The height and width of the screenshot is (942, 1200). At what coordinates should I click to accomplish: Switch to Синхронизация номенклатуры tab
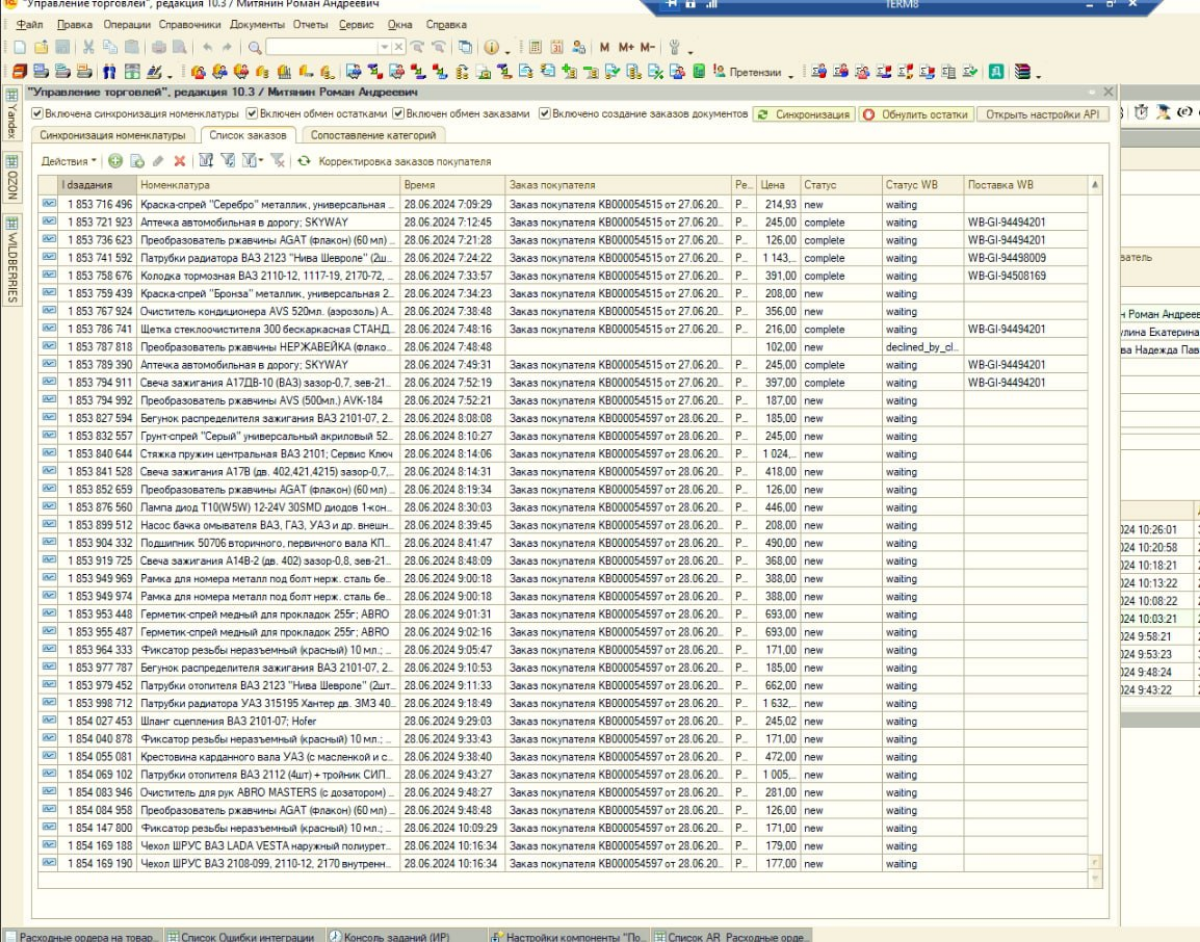coord(113,135)
